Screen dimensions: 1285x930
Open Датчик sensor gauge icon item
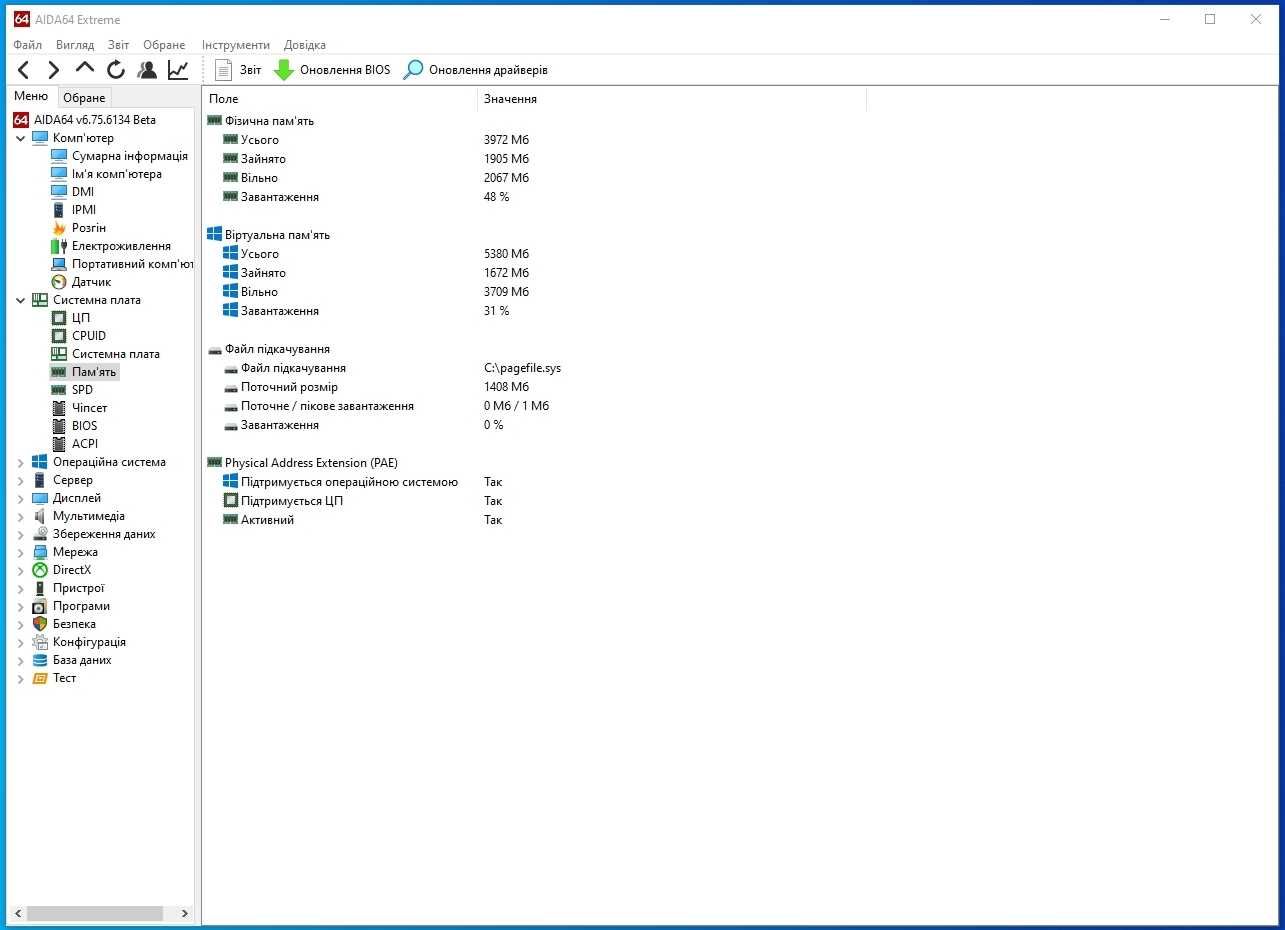59,282
